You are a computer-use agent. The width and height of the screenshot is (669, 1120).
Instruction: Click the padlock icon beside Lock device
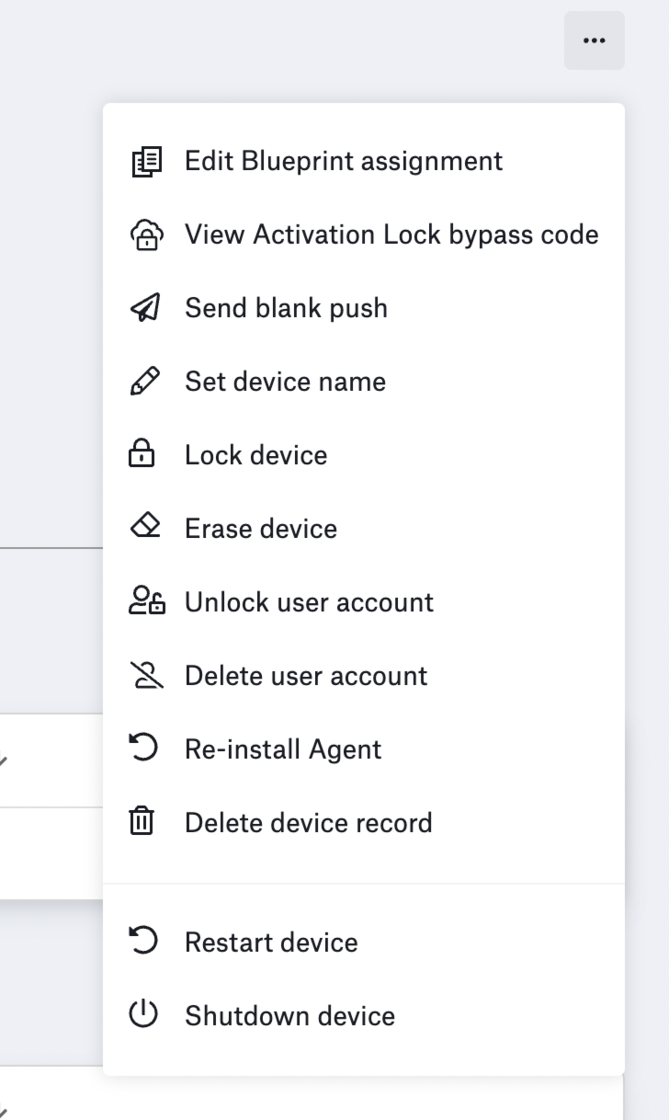click(x=145, y=455)
